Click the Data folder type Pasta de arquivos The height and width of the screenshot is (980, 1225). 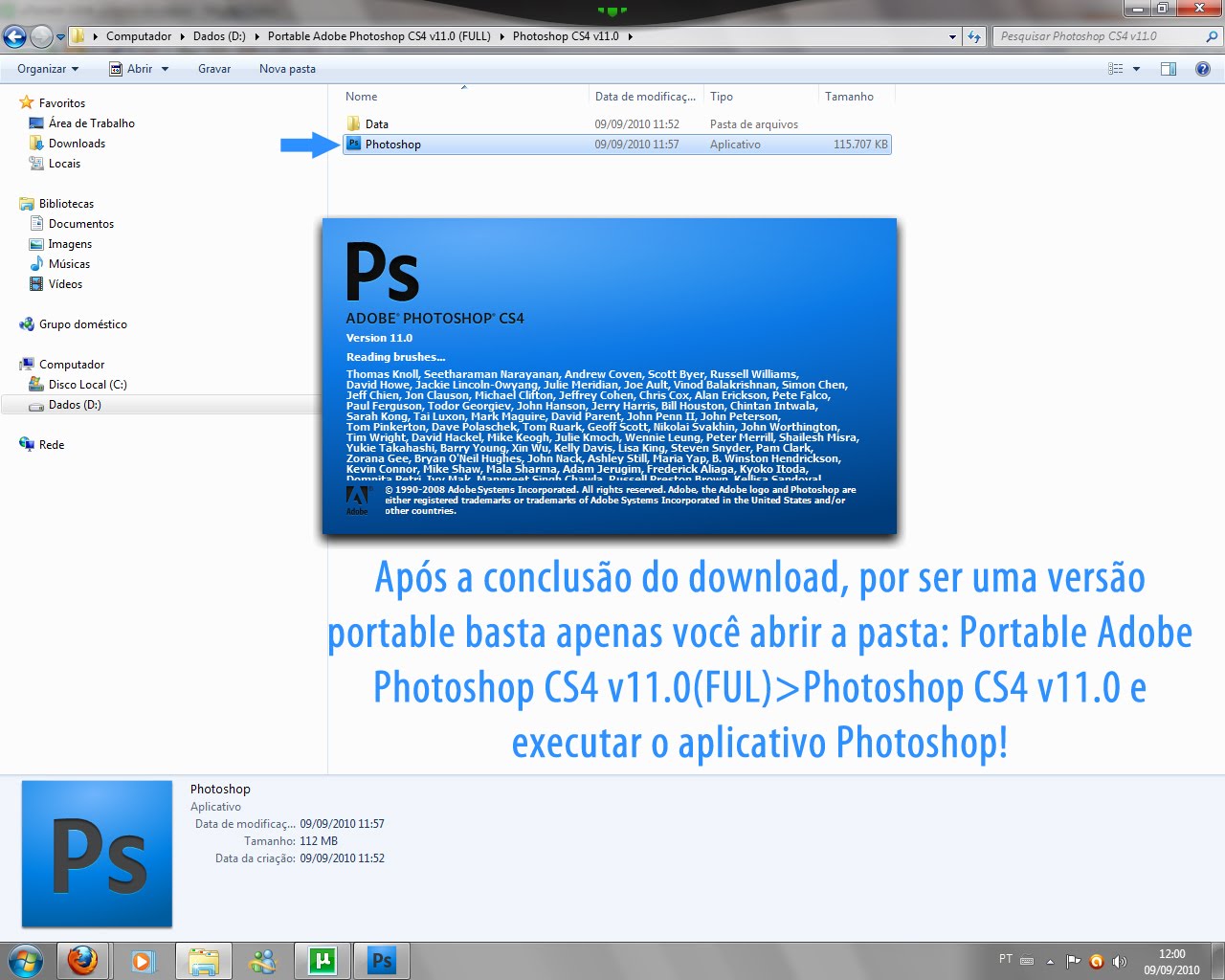pos(754,124)
